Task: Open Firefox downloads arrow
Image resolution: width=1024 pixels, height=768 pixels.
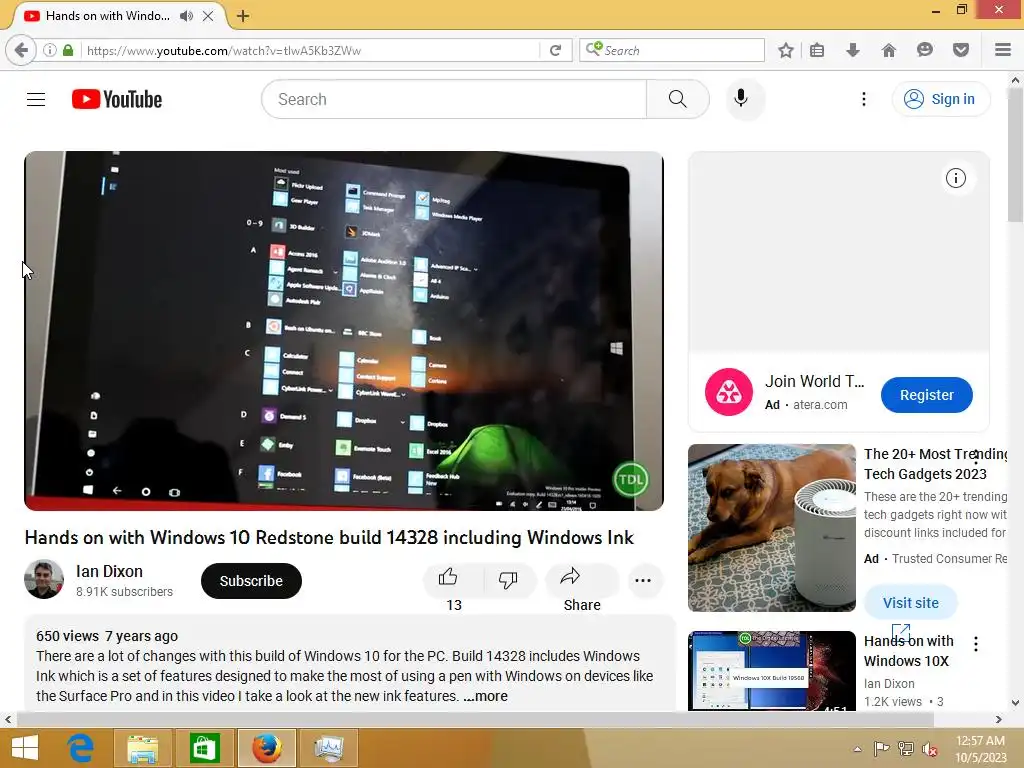Action: 852,50
